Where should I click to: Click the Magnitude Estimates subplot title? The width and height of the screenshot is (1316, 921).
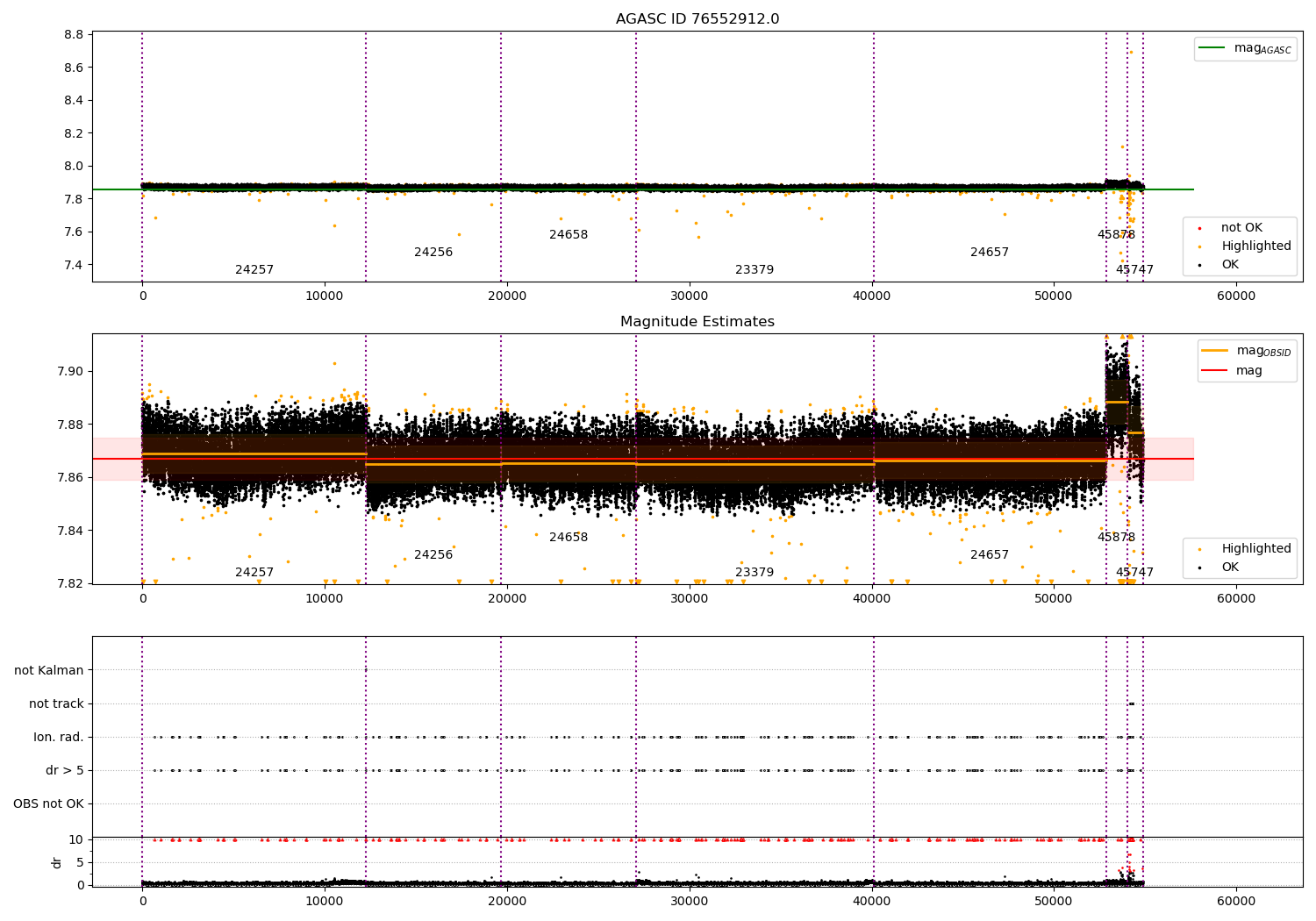[697, 322]
